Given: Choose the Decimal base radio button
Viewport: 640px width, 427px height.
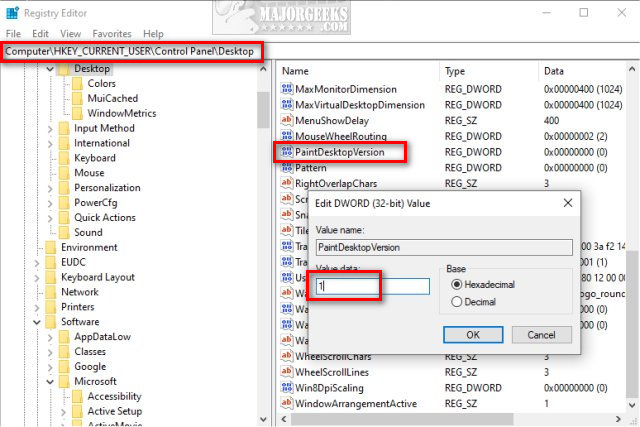Looking at the screenshot, I should click(x=459, y=301).
